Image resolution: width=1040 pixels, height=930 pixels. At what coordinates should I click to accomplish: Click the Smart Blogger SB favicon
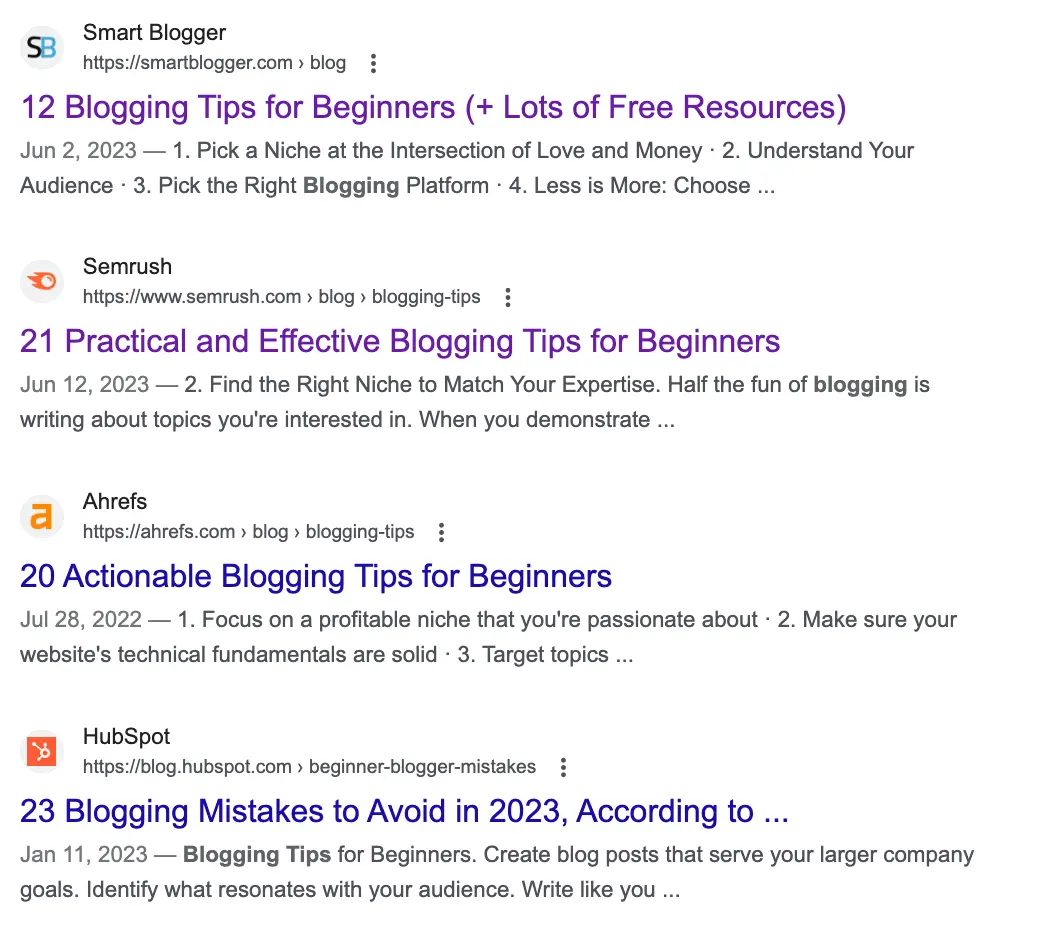(42, 48)
